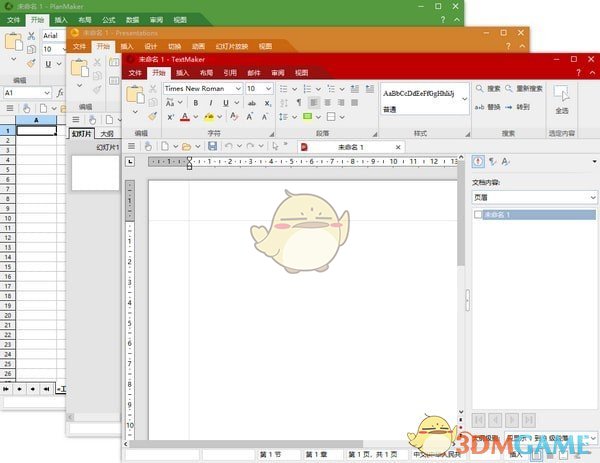
Task: Click the shrink font size icon
Action: coord(265,116)
